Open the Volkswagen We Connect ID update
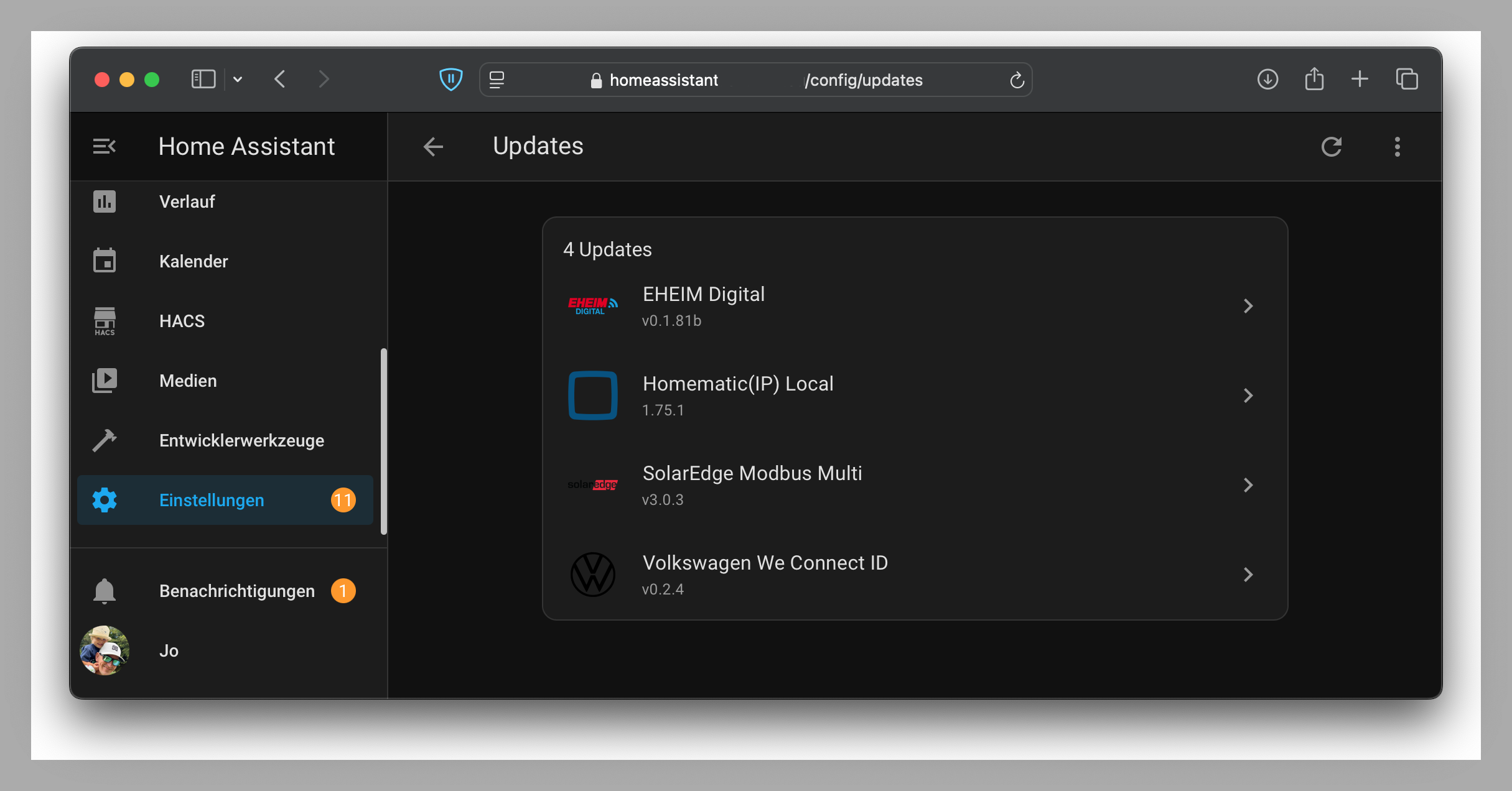The width and height of the screenshot is (1512, 791). [x=1248, y=574]
